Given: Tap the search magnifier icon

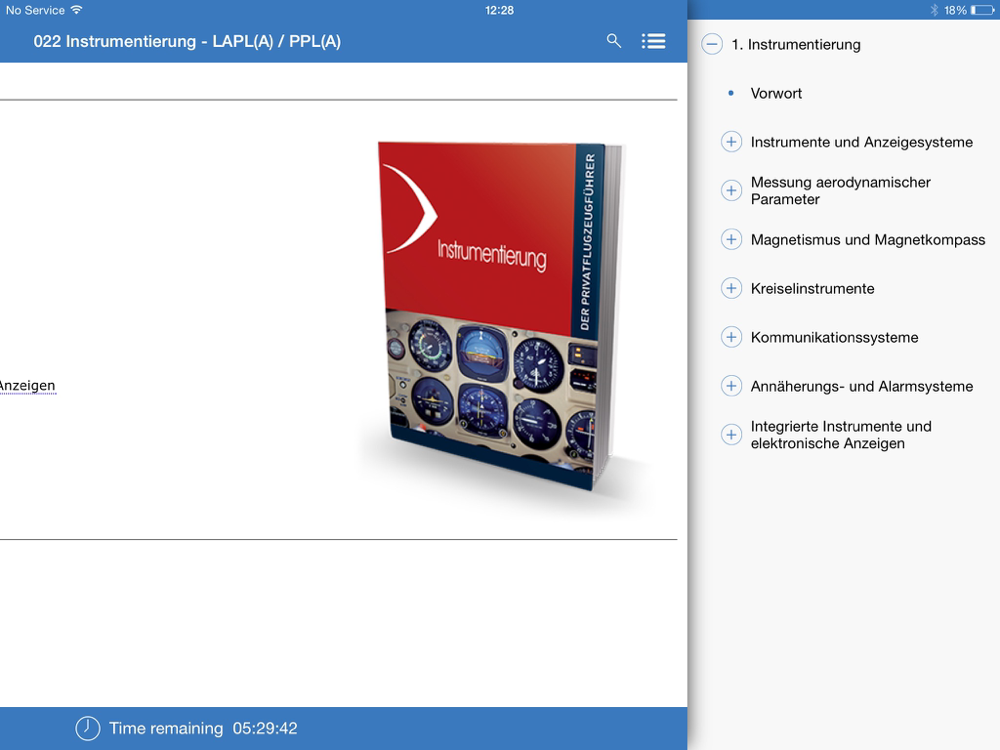Looking at the screenshot, I should tap(614, 41).
